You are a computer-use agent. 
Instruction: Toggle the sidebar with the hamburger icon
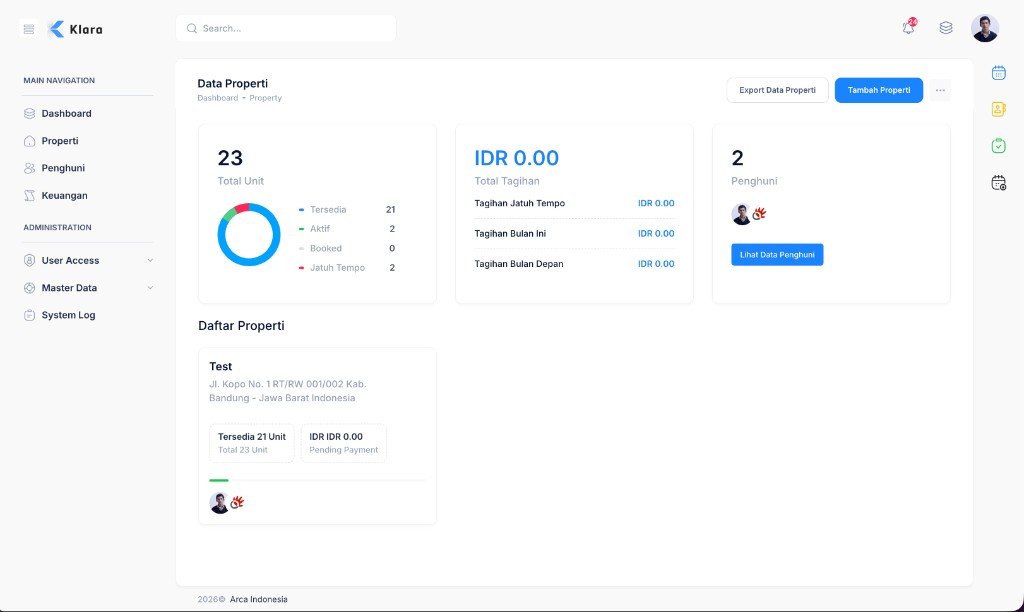[x=29, y=29]
